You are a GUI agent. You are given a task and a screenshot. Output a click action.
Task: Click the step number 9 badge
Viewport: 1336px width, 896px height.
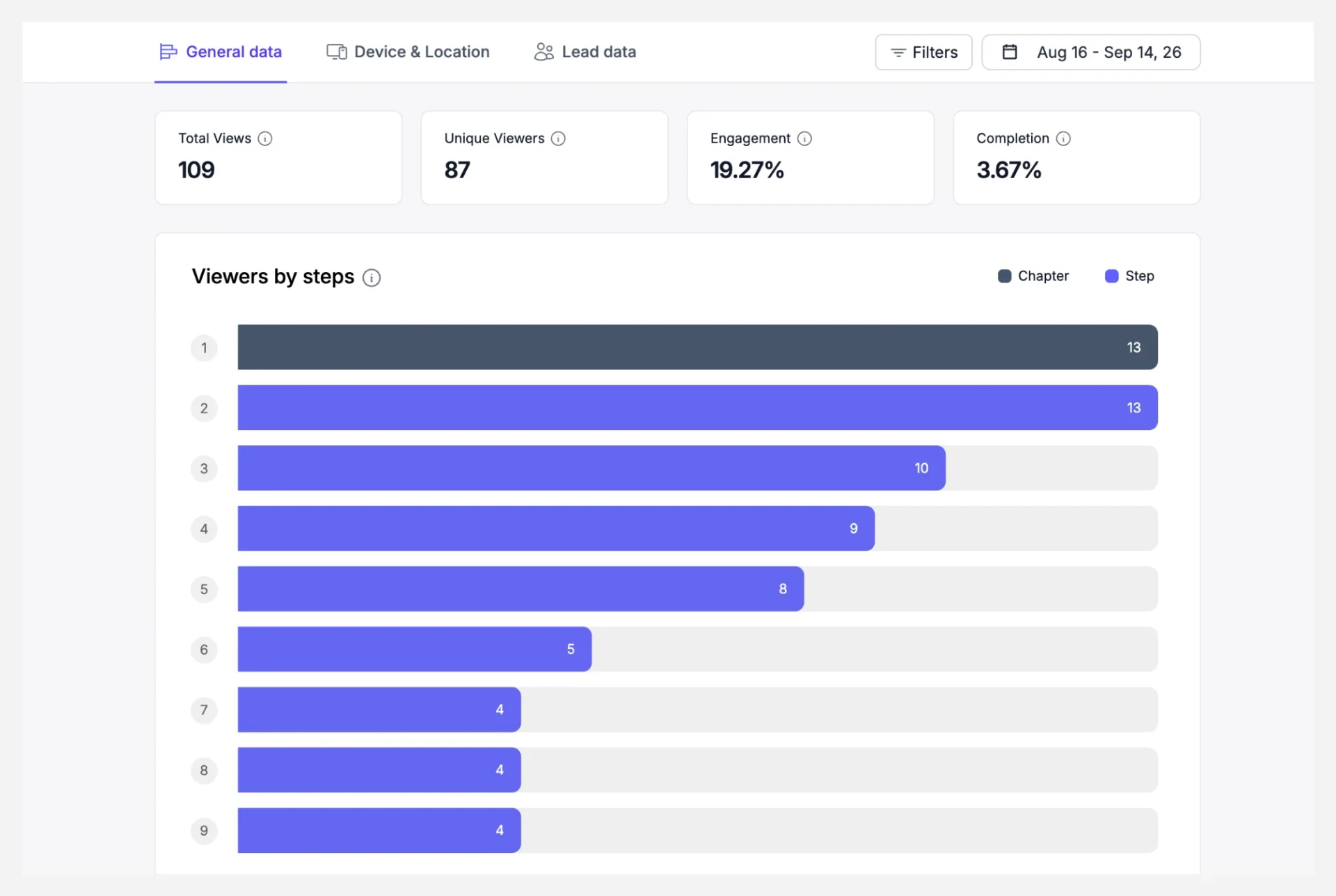pyautogui.click(x=204, y=831)
